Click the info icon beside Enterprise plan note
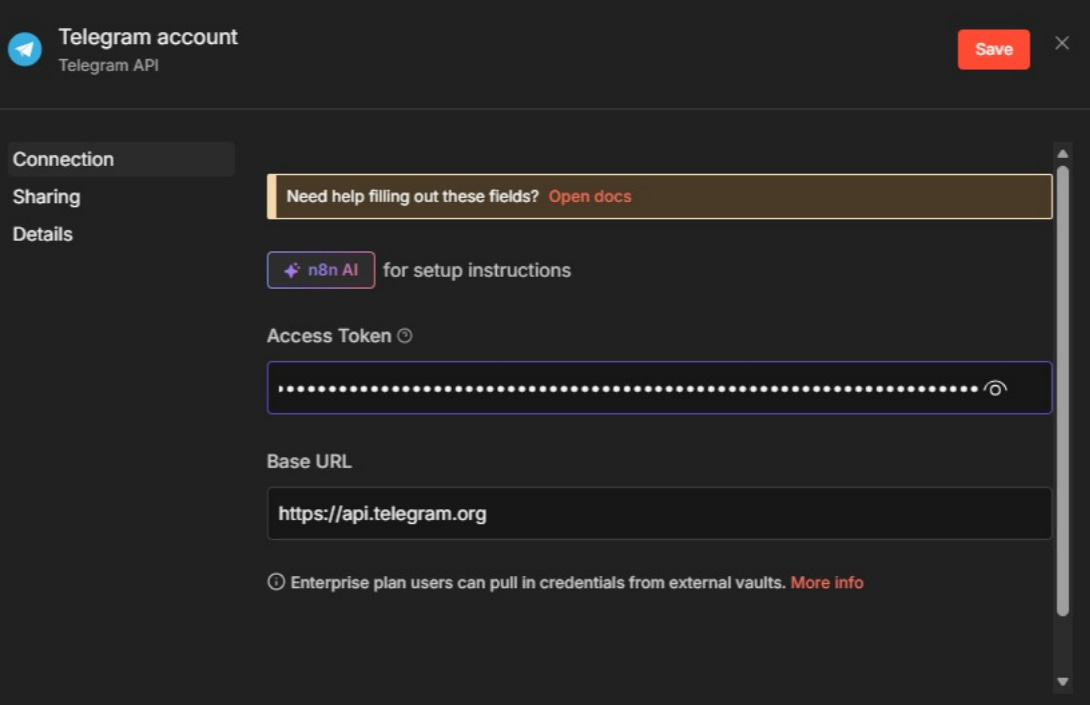Viewport: 1090px width, 705px height. (276, 582)
